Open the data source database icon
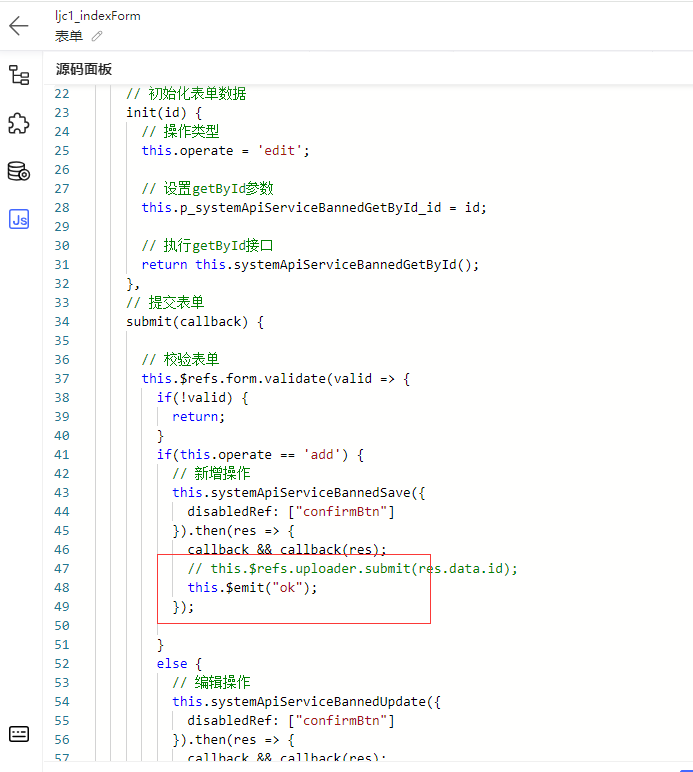 point(19,171)
